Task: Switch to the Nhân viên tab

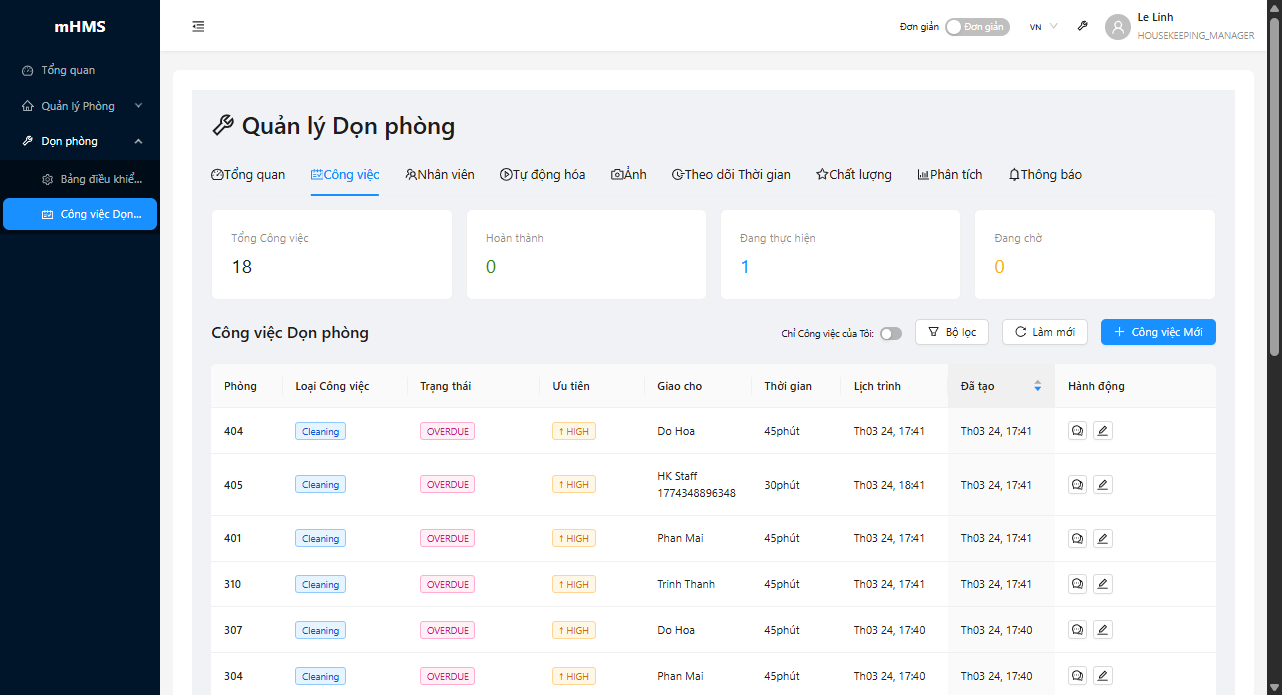Action: [440, 175]
